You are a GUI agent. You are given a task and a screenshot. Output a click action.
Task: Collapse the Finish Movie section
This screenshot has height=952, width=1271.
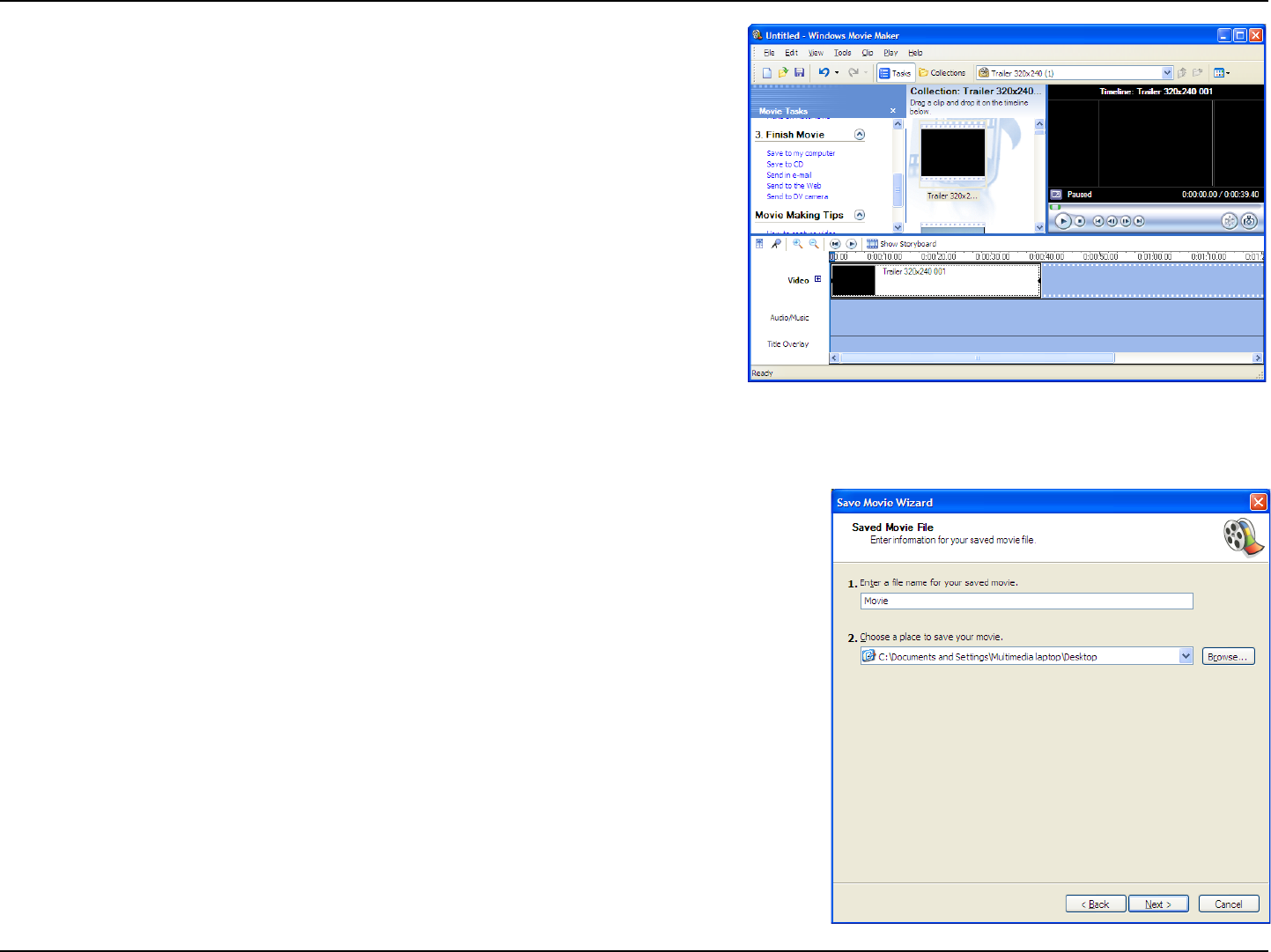pos(860,135)
